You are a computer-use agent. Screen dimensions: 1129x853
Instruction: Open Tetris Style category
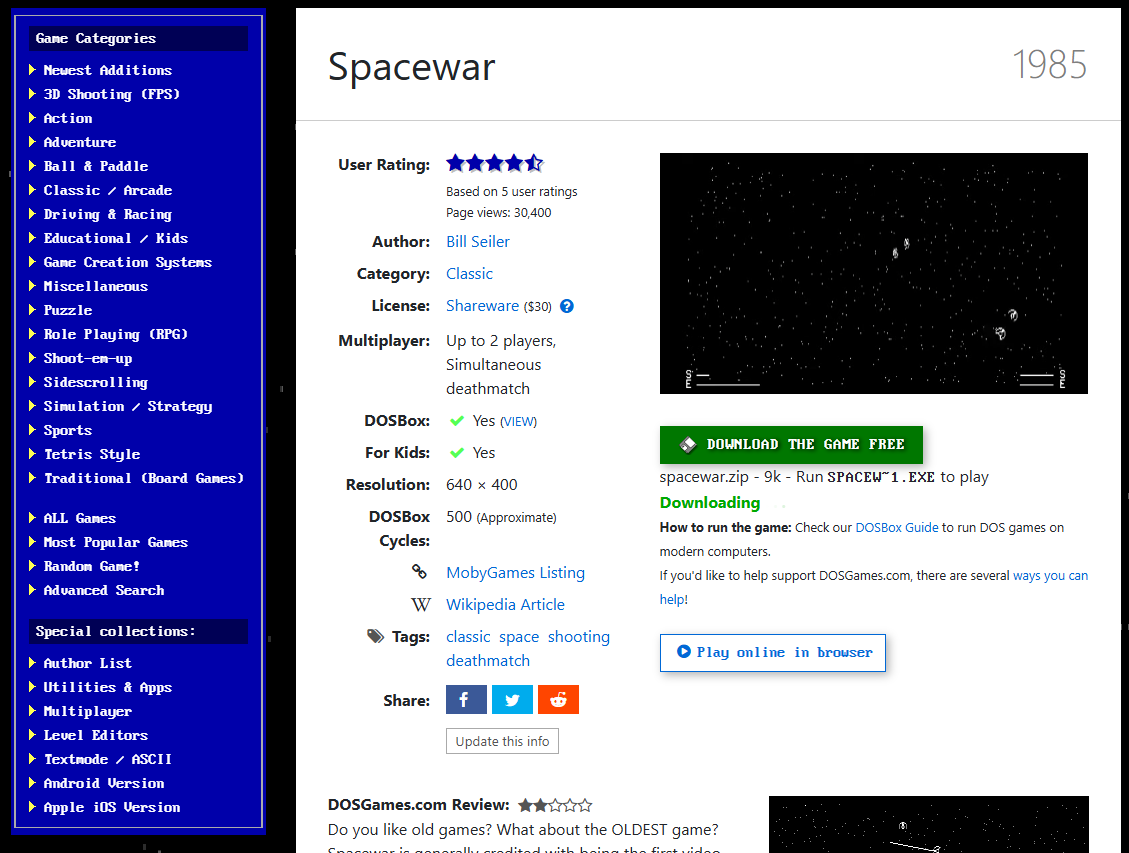91,454
